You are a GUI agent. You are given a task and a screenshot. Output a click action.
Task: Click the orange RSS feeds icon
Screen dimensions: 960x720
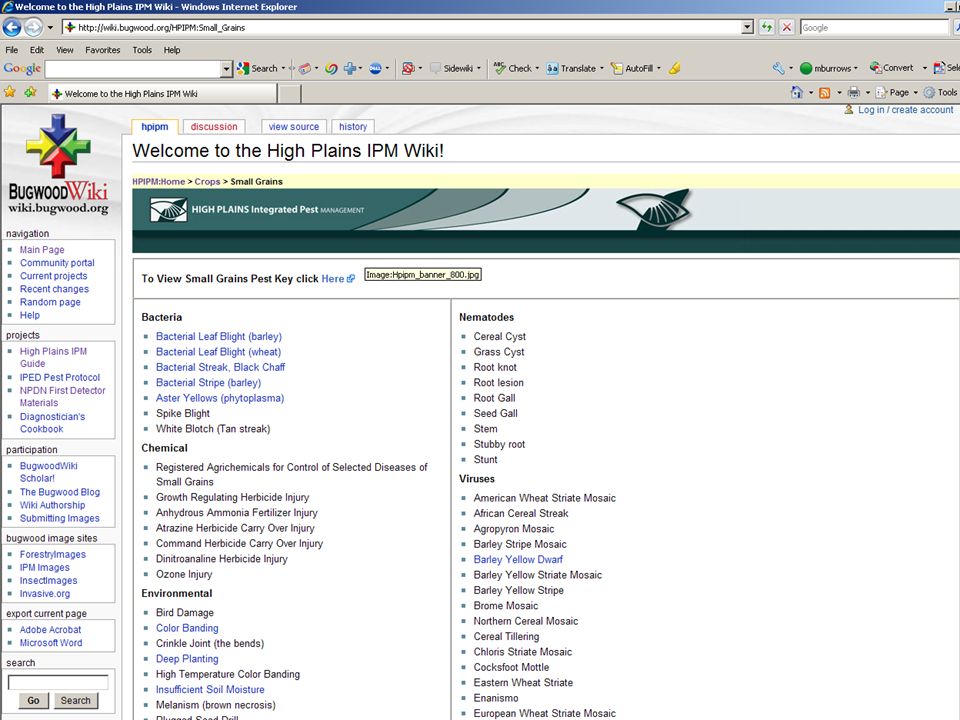click(x=825, y=92)
